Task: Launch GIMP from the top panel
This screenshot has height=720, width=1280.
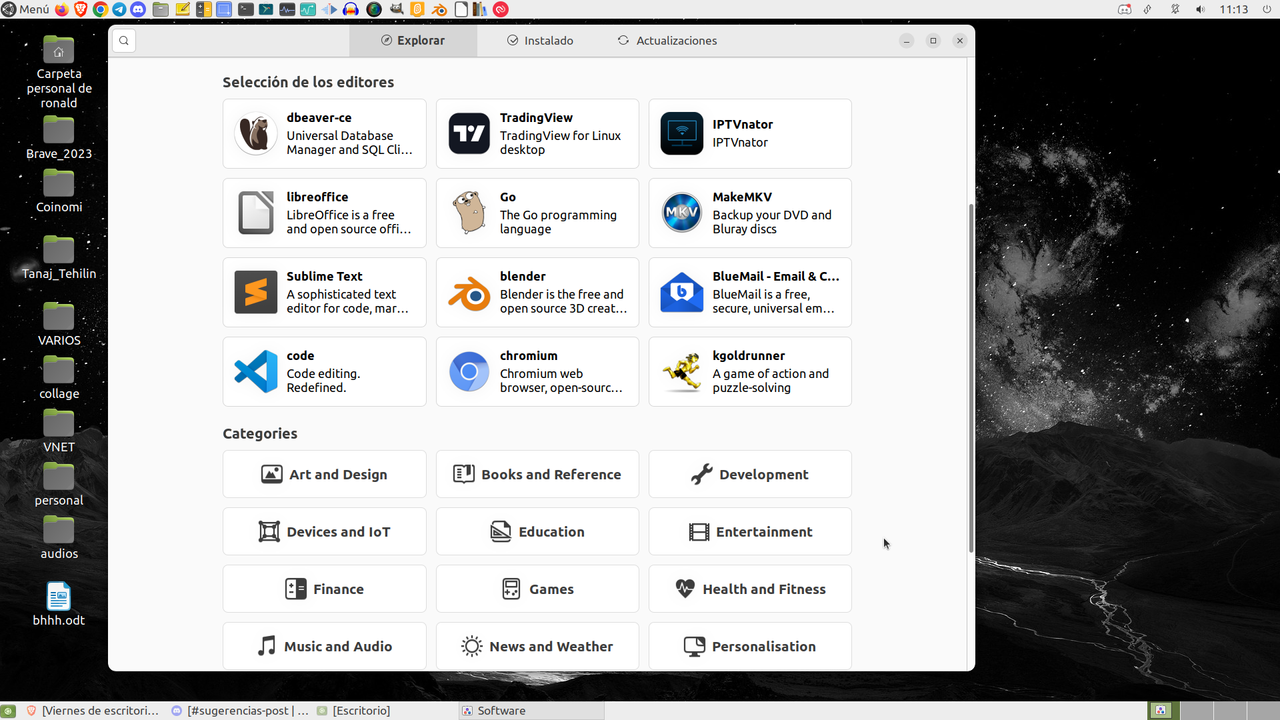Action: pyautogui.click(x=397, y=9)
